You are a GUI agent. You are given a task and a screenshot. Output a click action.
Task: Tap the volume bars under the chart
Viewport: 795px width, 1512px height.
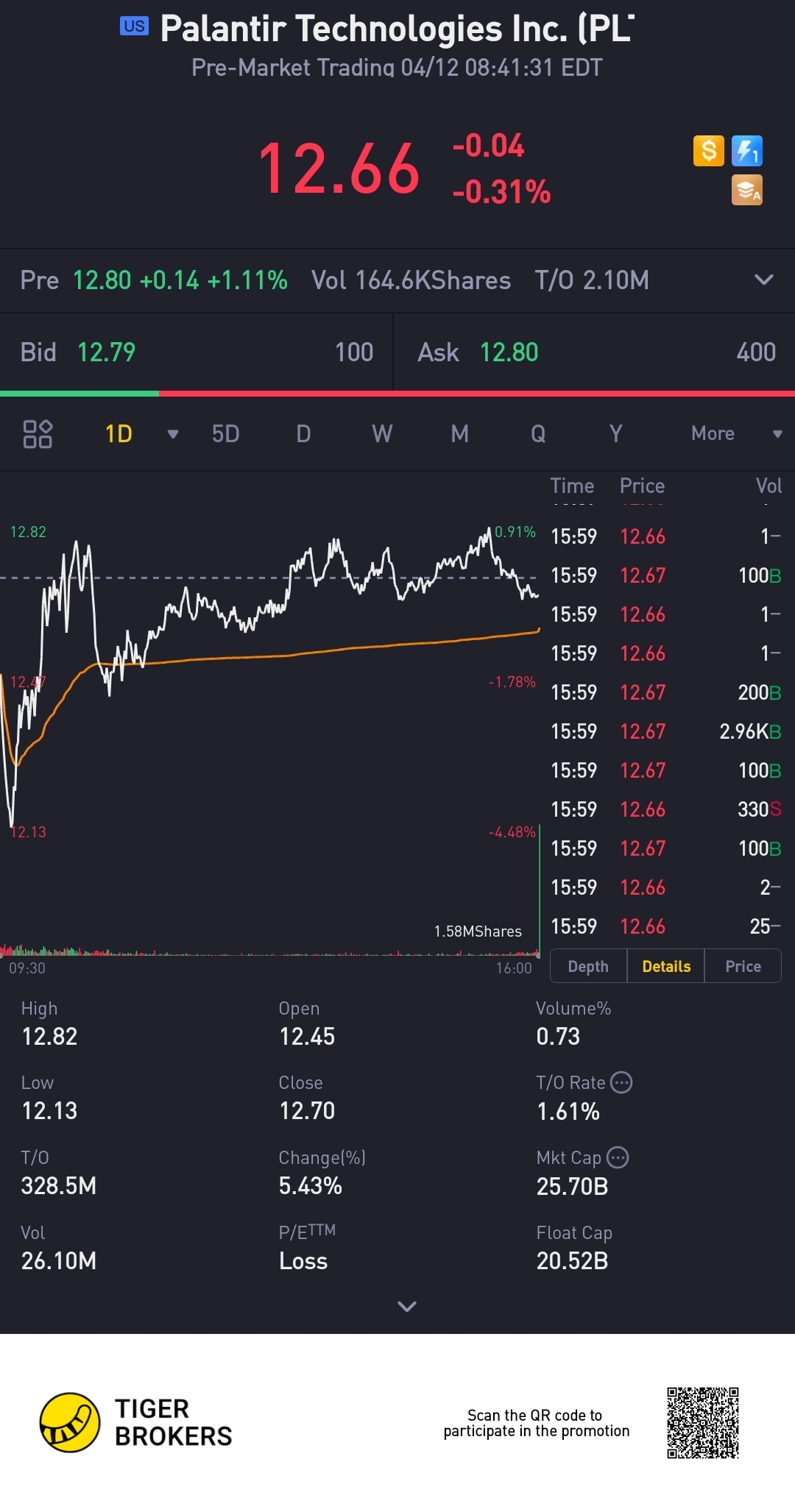pyautogui.click(x=269, y=951)
